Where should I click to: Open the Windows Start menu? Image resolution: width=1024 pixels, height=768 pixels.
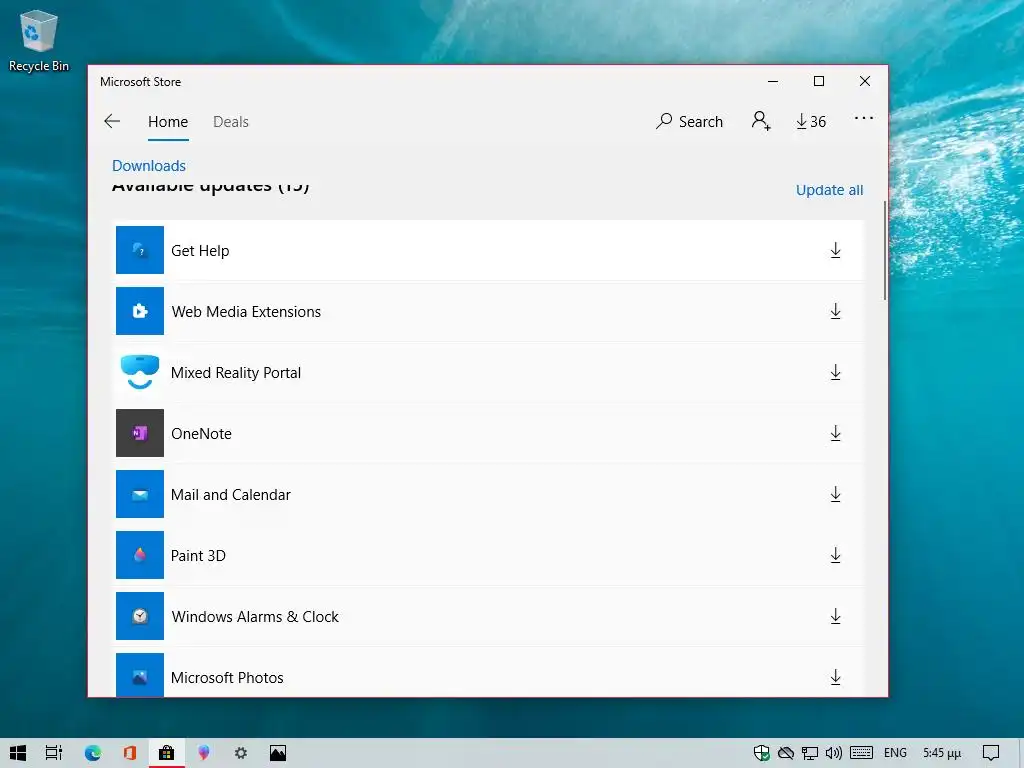point(18,753)
